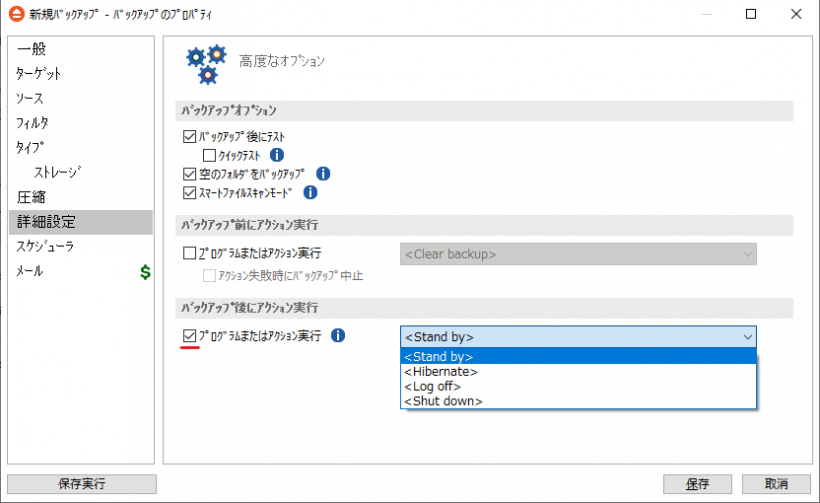Choose <Stand by> from the dropdown list

tap(578, 357)
